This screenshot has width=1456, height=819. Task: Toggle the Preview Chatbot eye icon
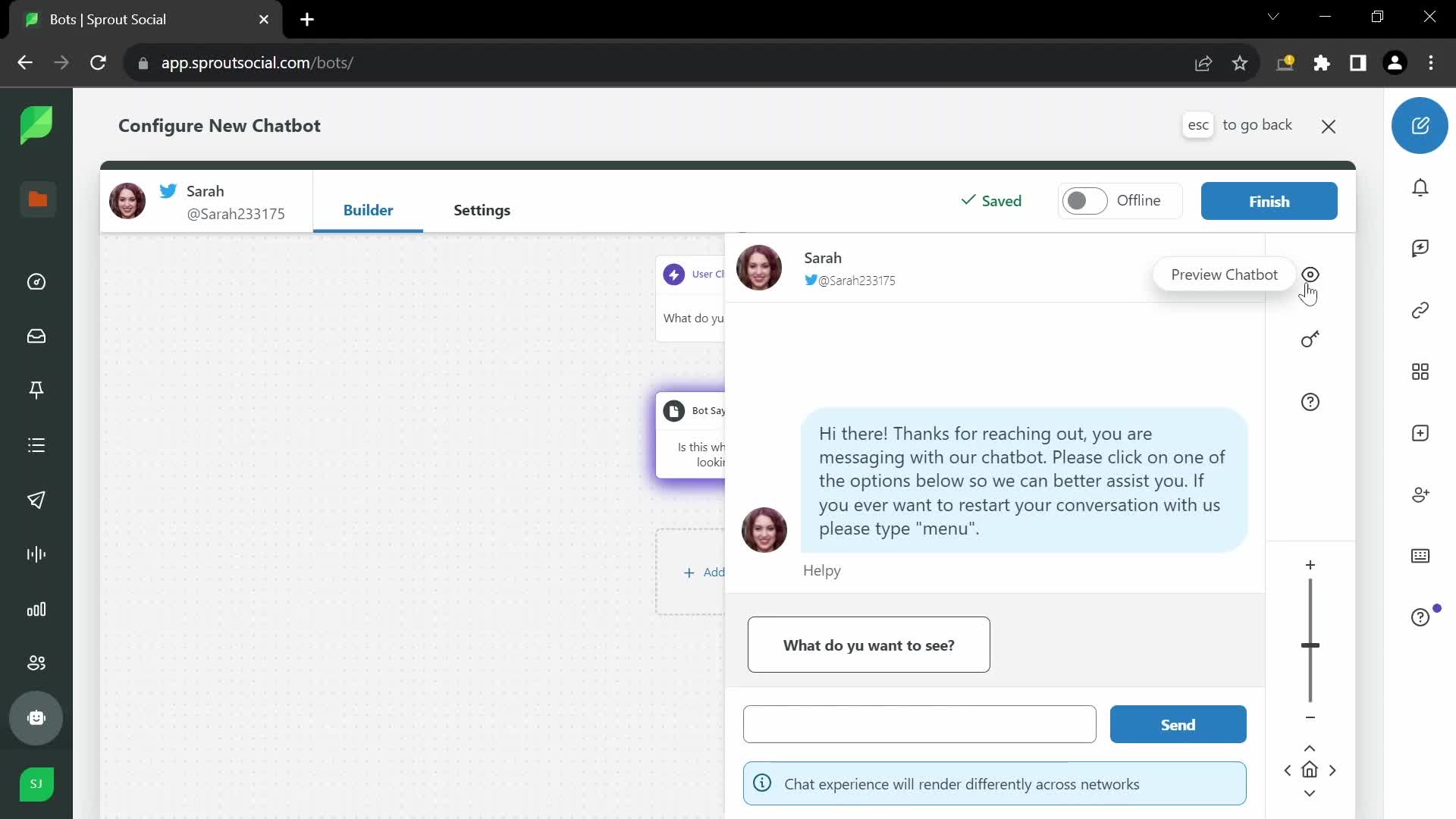click(1310, 275)
